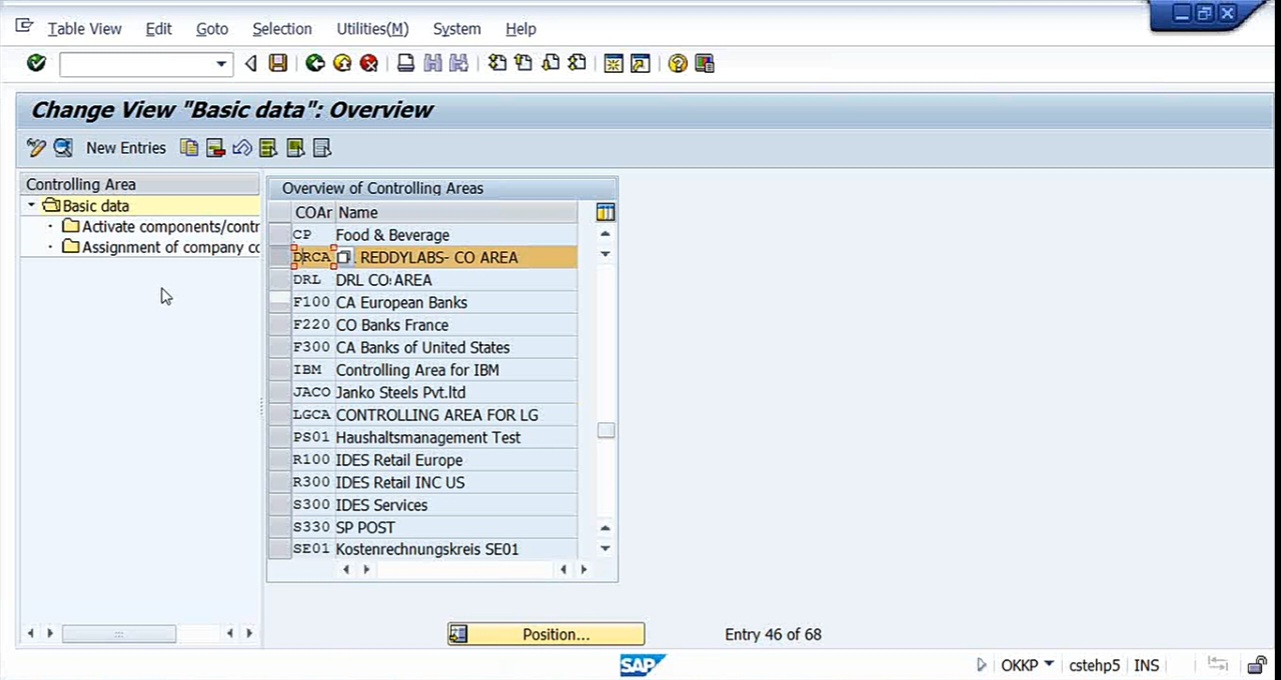The width and height of the screenshot is (1281, 680).
Task: Click the Name column header
Action: tap(456, 212)
